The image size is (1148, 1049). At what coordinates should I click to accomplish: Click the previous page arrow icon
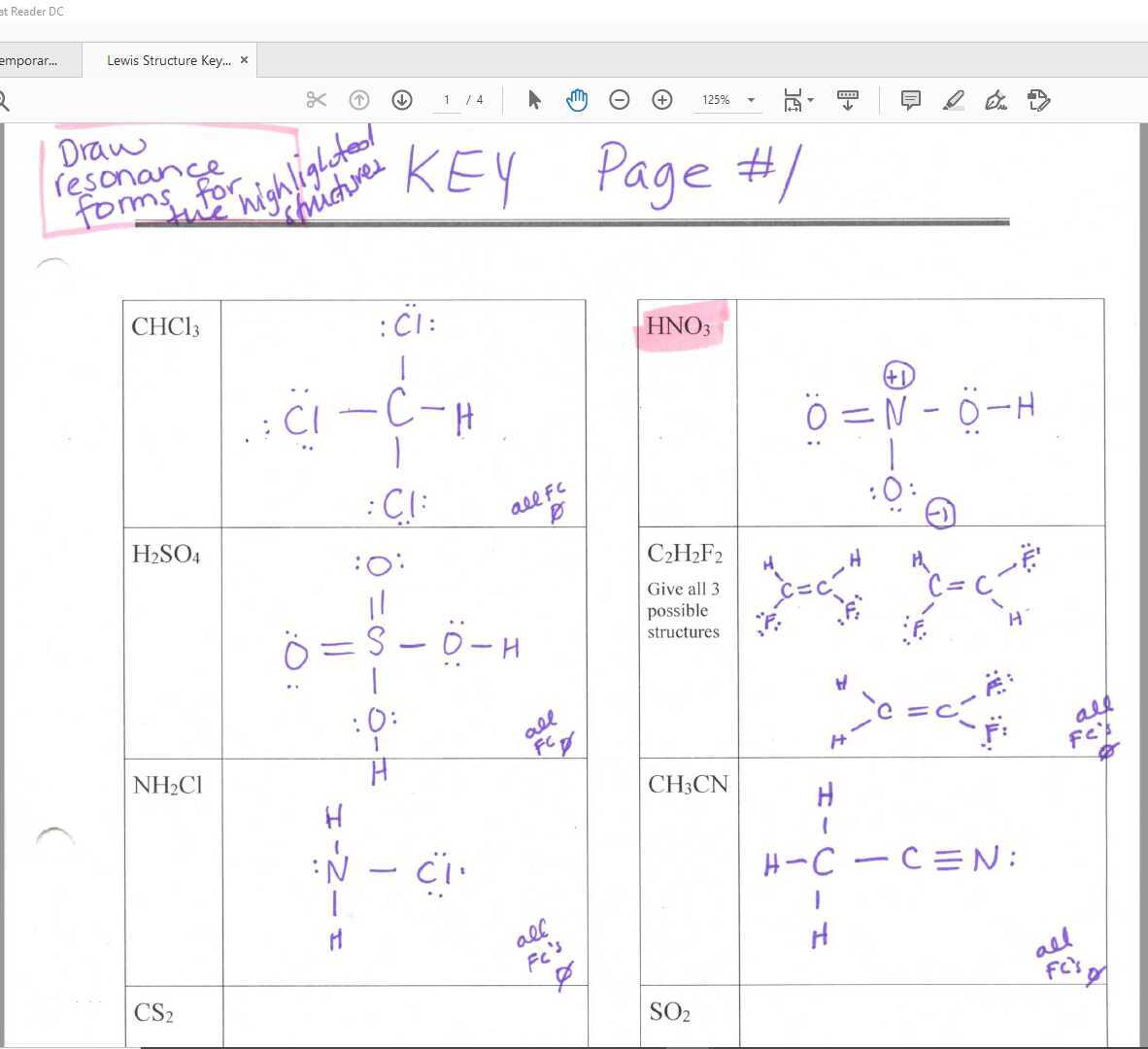point(359,99)
